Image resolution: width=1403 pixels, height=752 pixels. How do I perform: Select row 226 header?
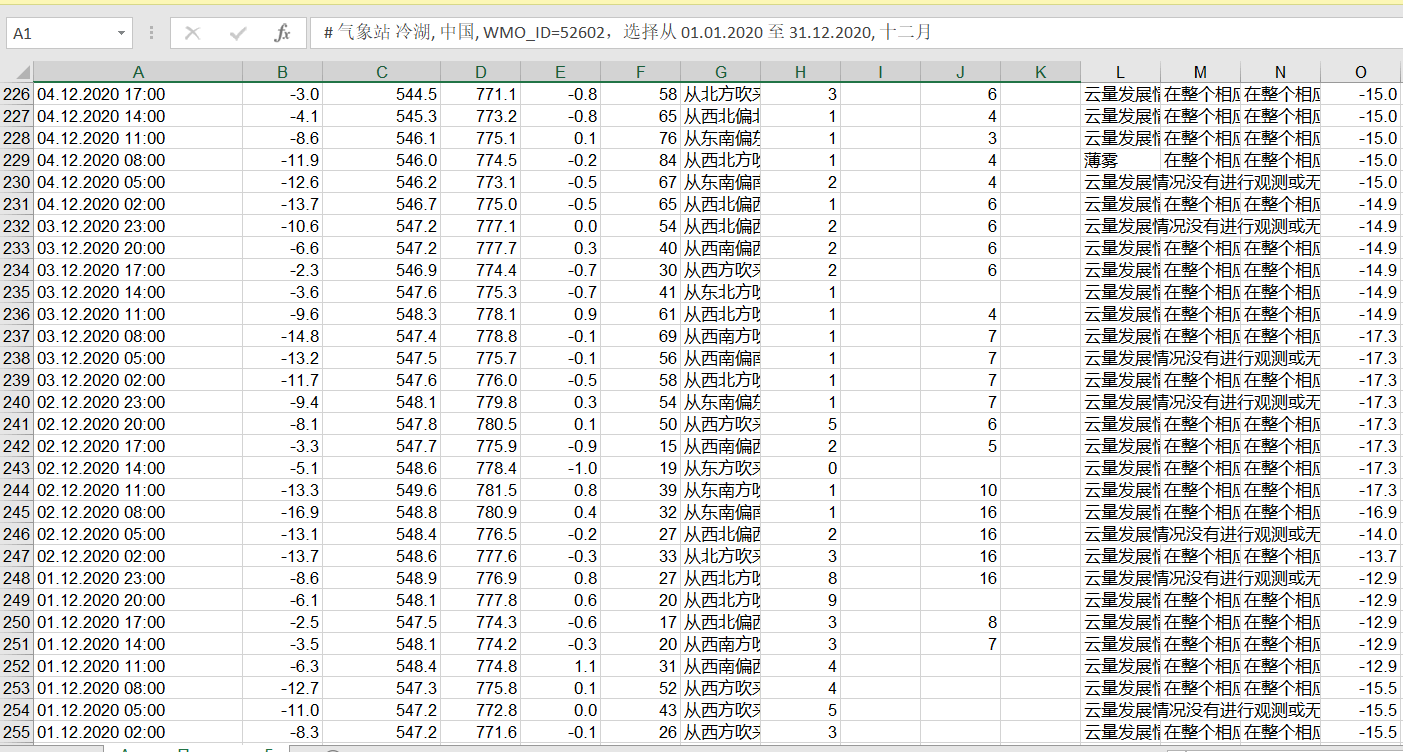(16, 94)
